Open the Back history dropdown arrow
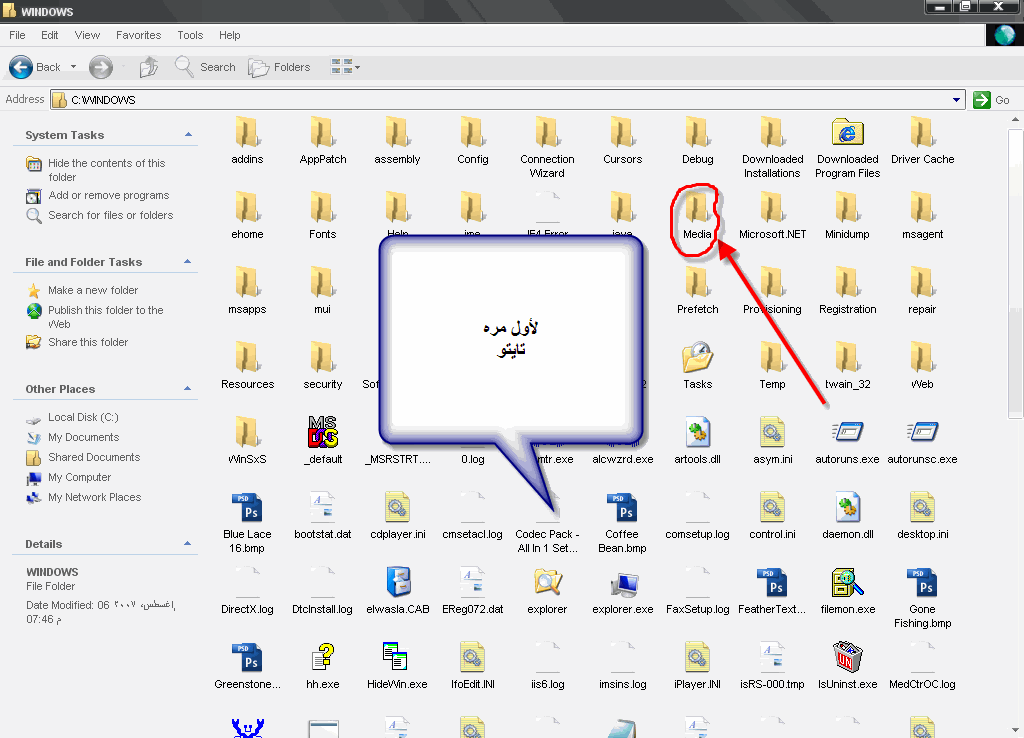The image size is (1024, 738). click(73, 67)
